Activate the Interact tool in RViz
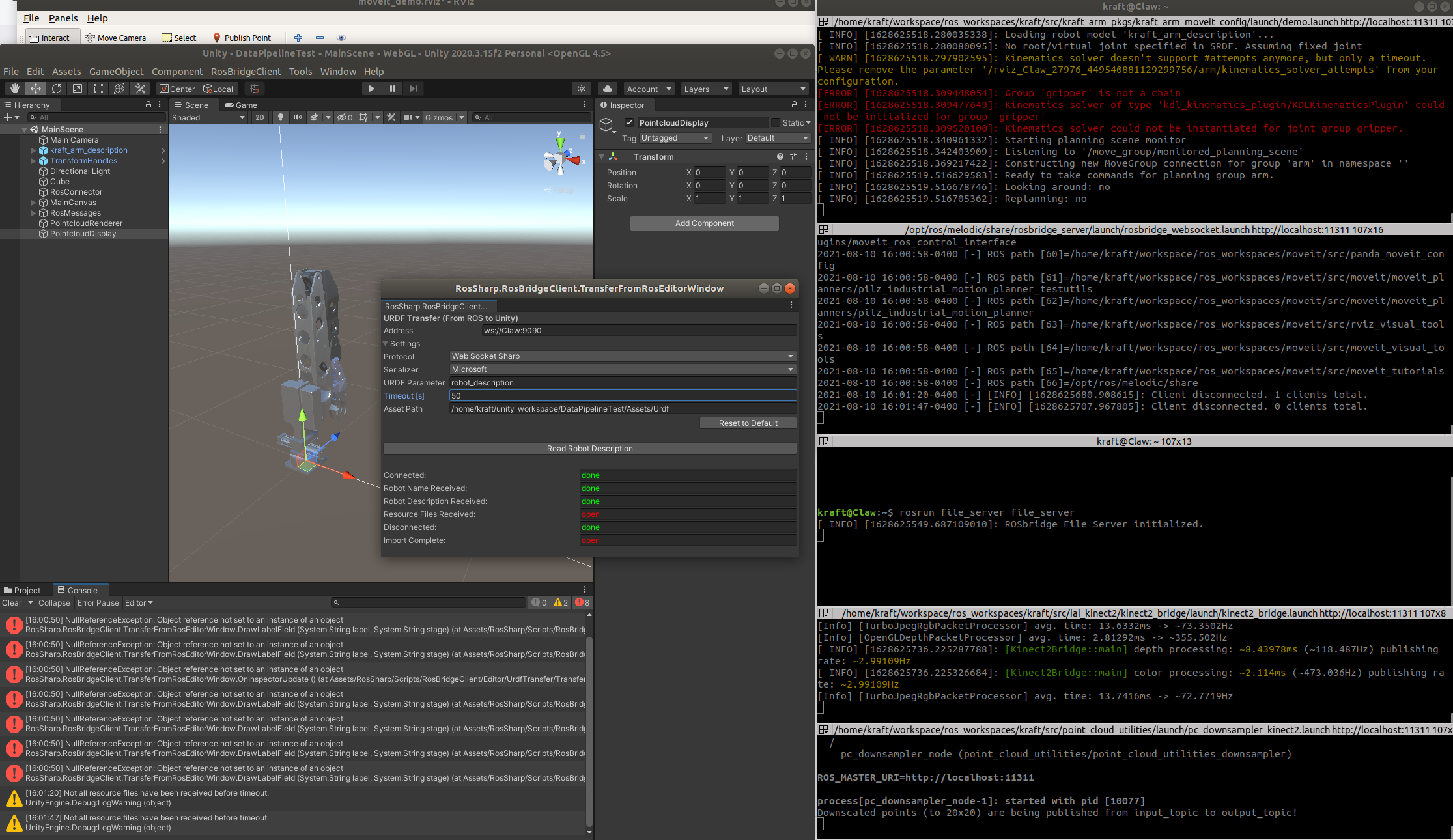 (x=51, y=37)
